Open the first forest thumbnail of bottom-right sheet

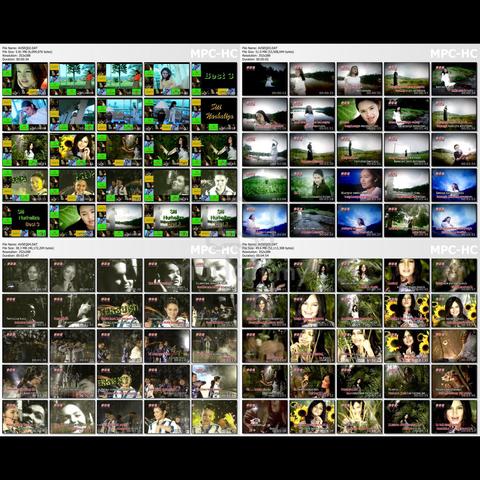point(265,275)
